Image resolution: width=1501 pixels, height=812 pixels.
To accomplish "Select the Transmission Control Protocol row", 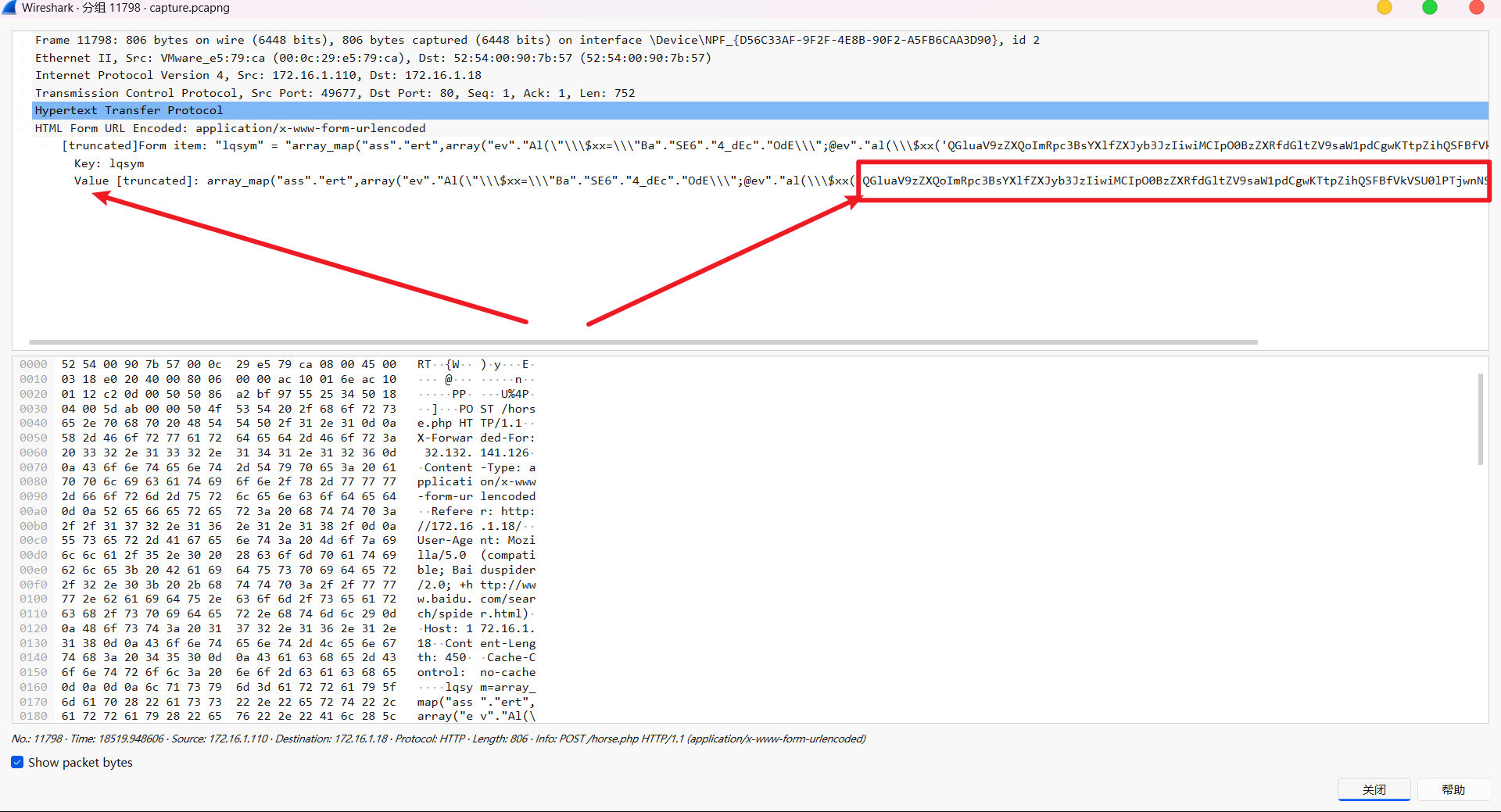I will pyautogui.click(x=760, y=93).
